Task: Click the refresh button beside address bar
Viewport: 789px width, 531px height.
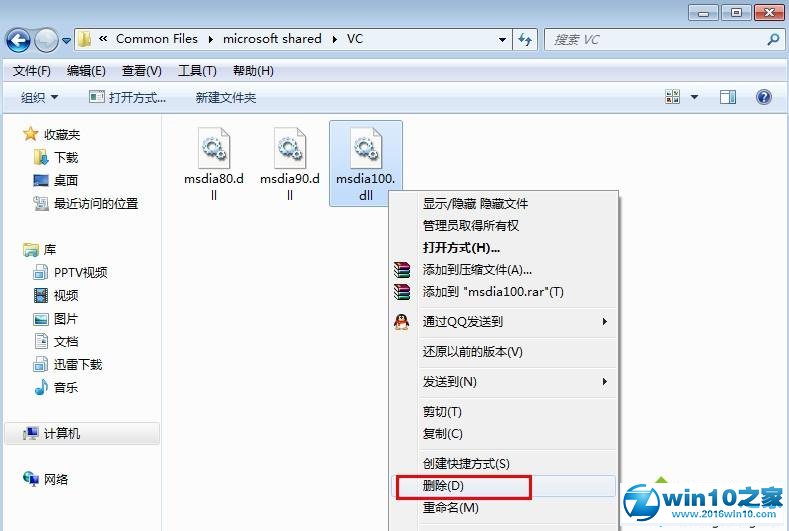Action: 526,40
